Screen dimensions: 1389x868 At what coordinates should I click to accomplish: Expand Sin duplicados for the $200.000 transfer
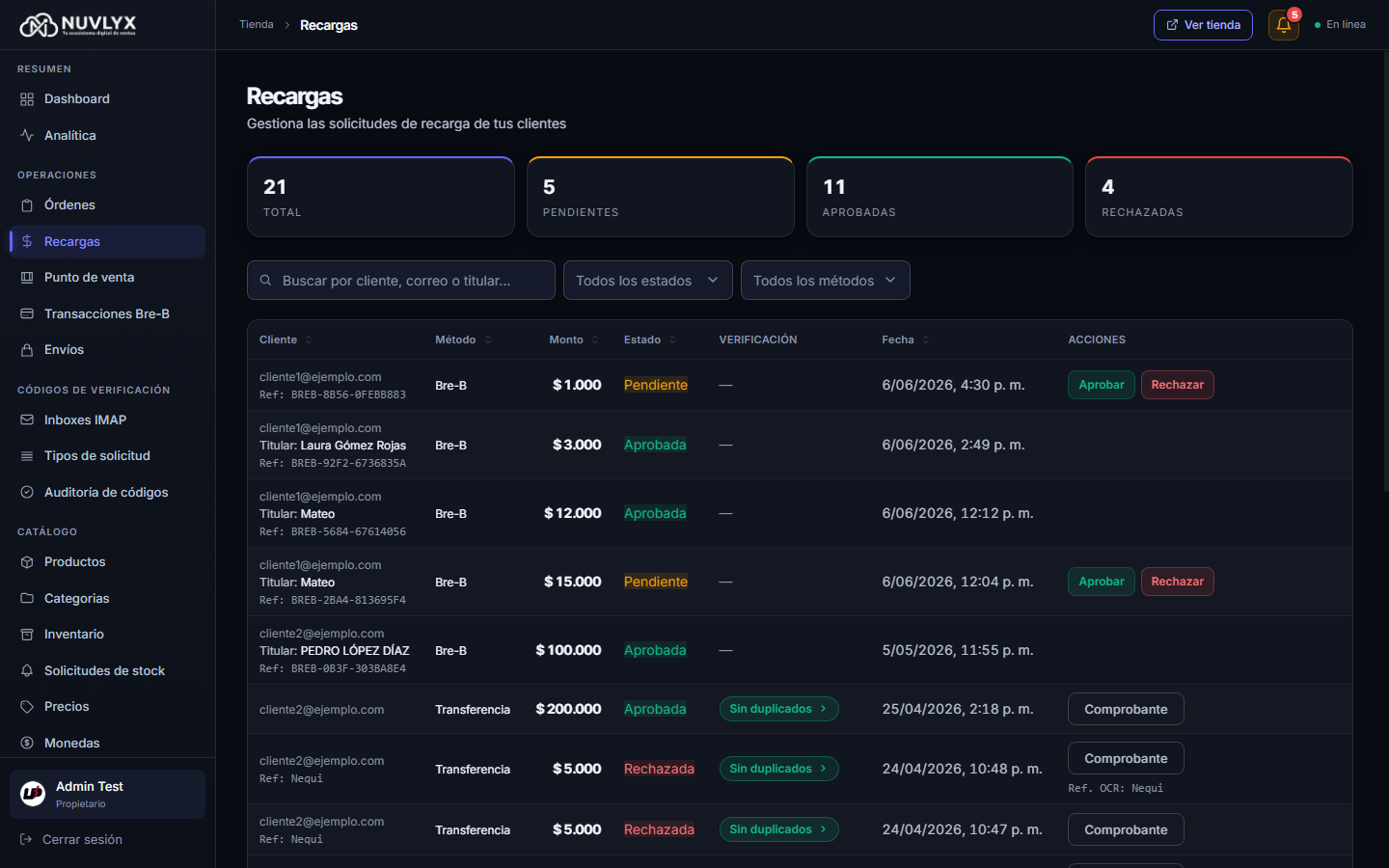click(x=779, y=709)
